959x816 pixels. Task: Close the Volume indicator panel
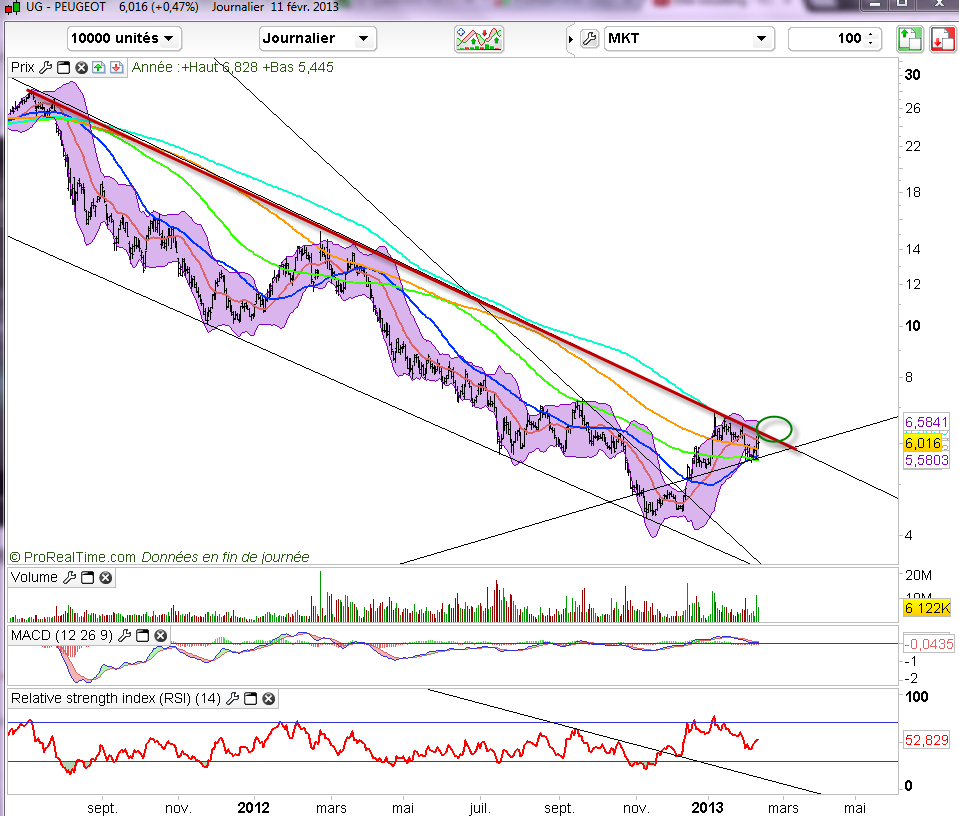(x=105, y=577)
